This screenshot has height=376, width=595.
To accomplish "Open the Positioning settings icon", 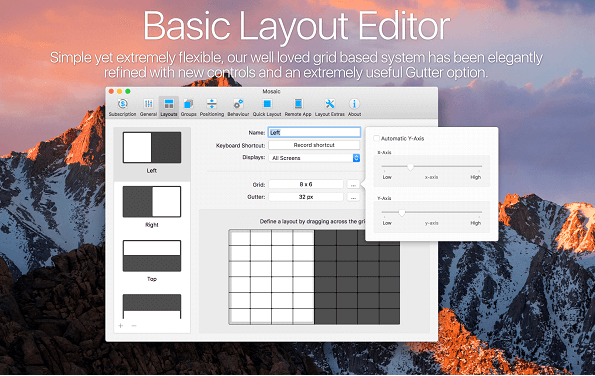I will (212, 107).
